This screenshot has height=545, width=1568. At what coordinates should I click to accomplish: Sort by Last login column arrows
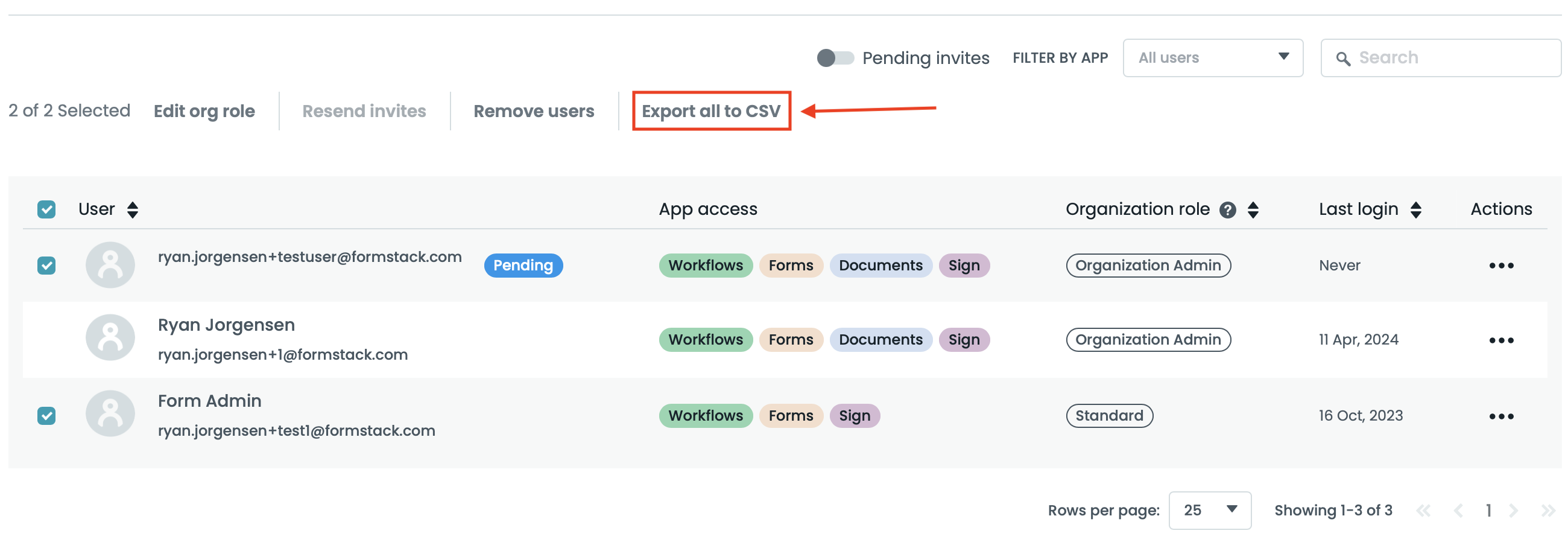click(x=1415, y=210)
